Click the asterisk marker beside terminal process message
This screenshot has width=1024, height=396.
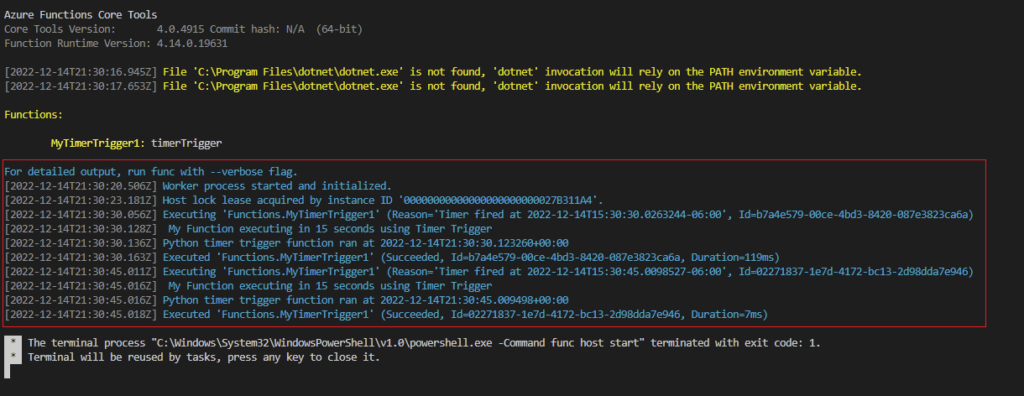tap(13, 342)
